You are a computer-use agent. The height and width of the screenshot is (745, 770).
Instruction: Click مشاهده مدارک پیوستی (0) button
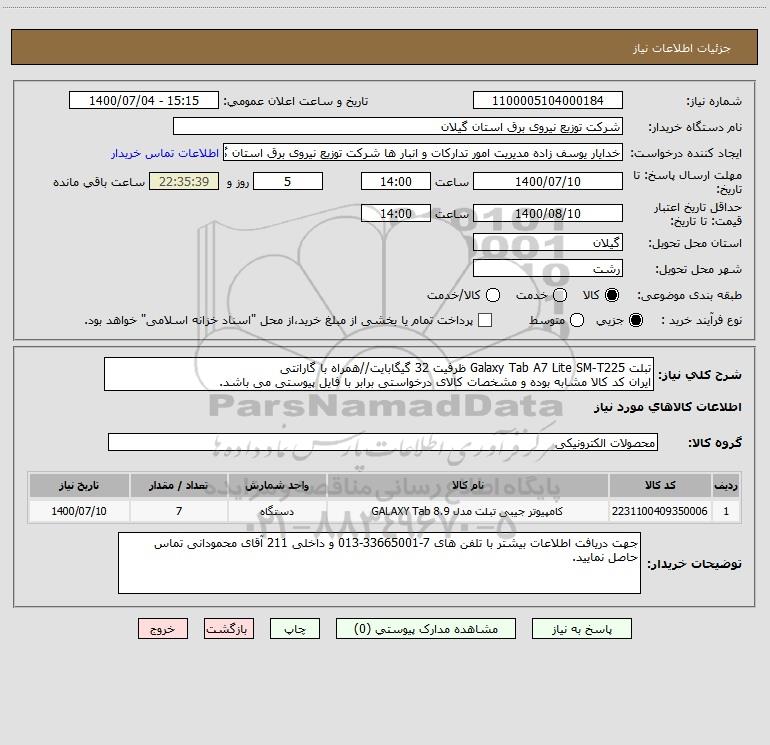426,629
